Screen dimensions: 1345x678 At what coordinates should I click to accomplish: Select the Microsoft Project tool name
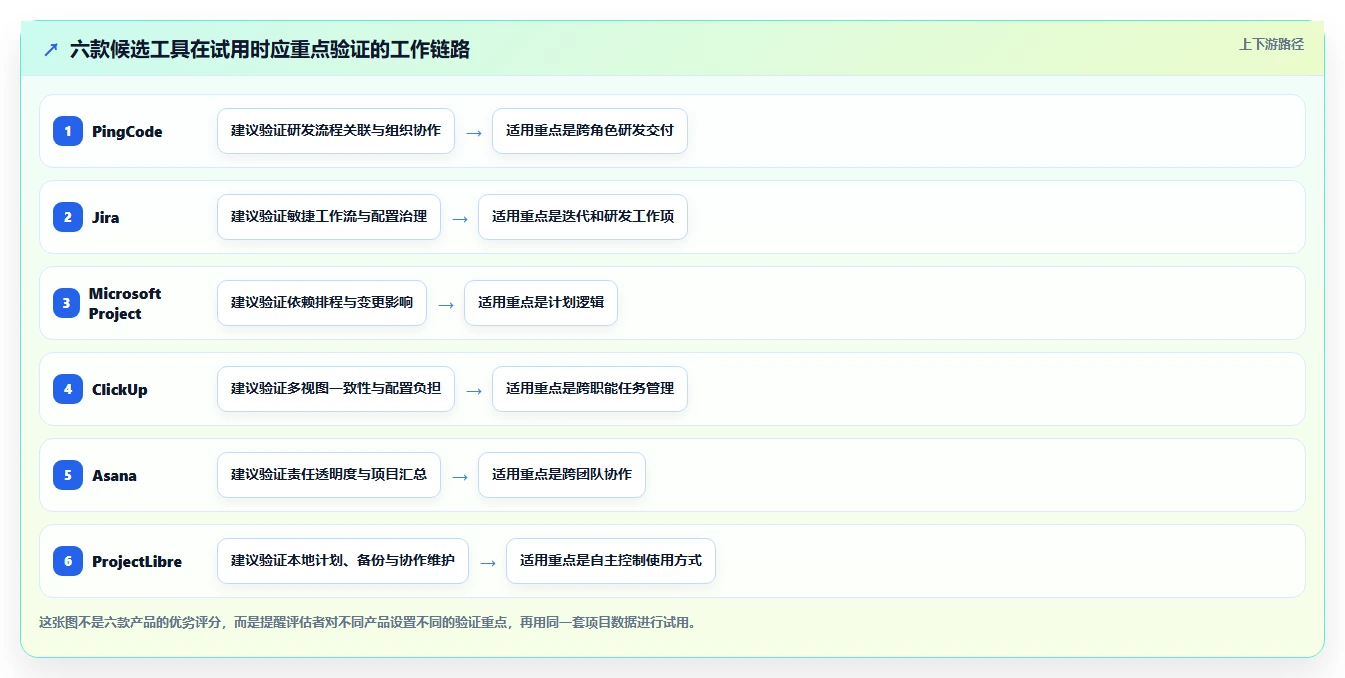pyautogui.click(x=125, y=303)
